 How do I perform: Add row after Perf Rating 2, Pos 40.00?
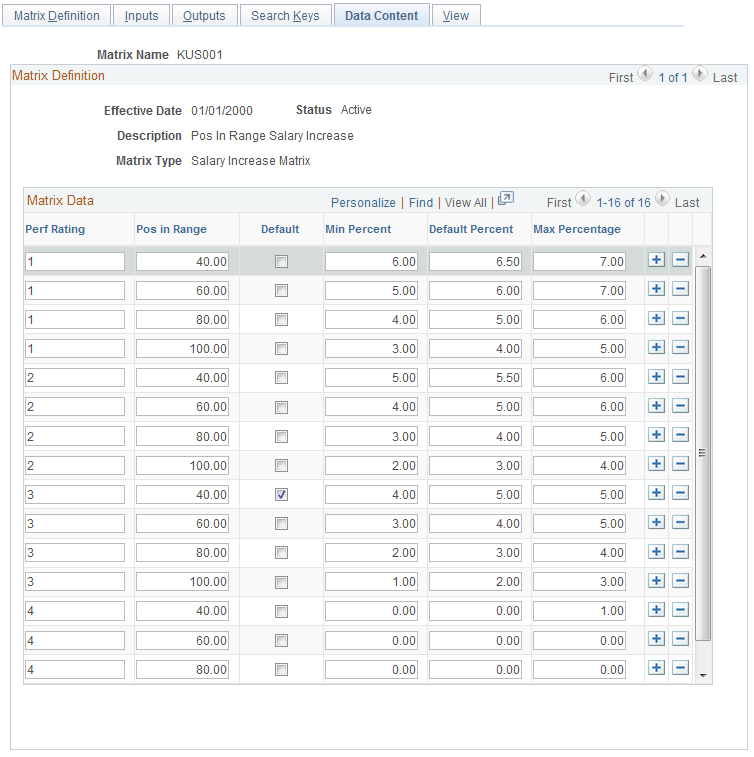(656, 377)
